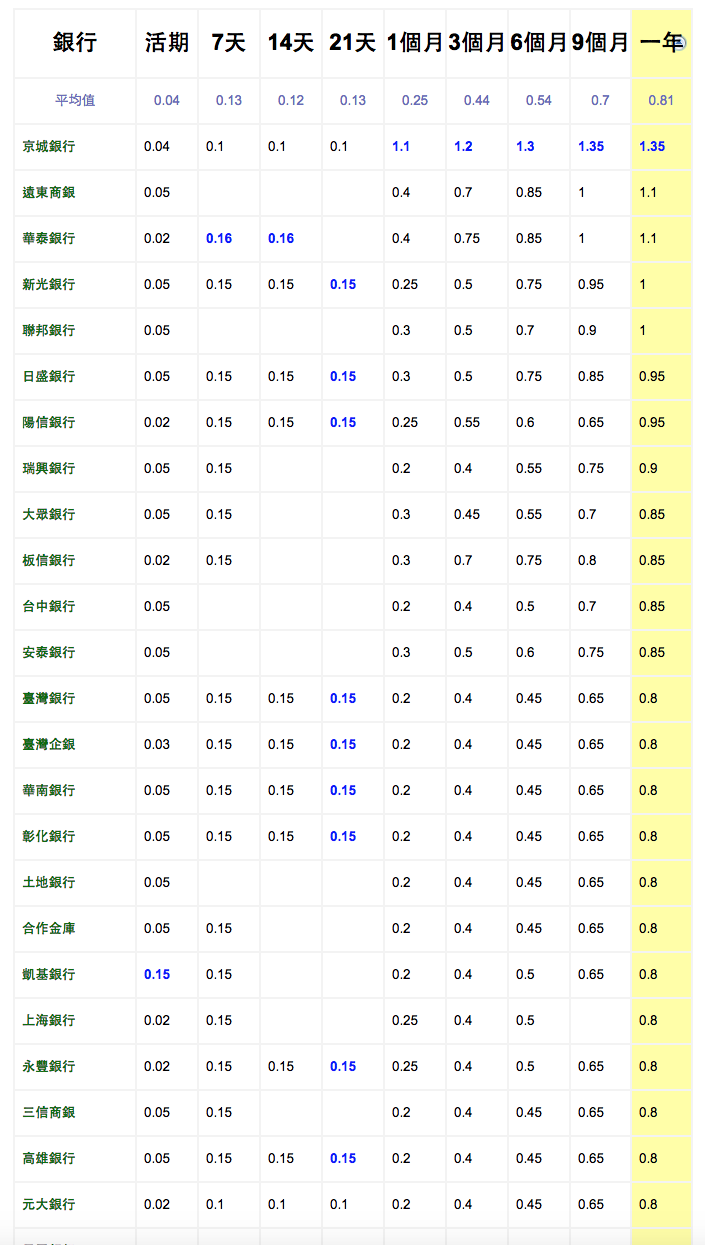The width and height of the screenshot is (705, 1245).
Task: Open the 元大銀行 link
Action: point(49,1204)
